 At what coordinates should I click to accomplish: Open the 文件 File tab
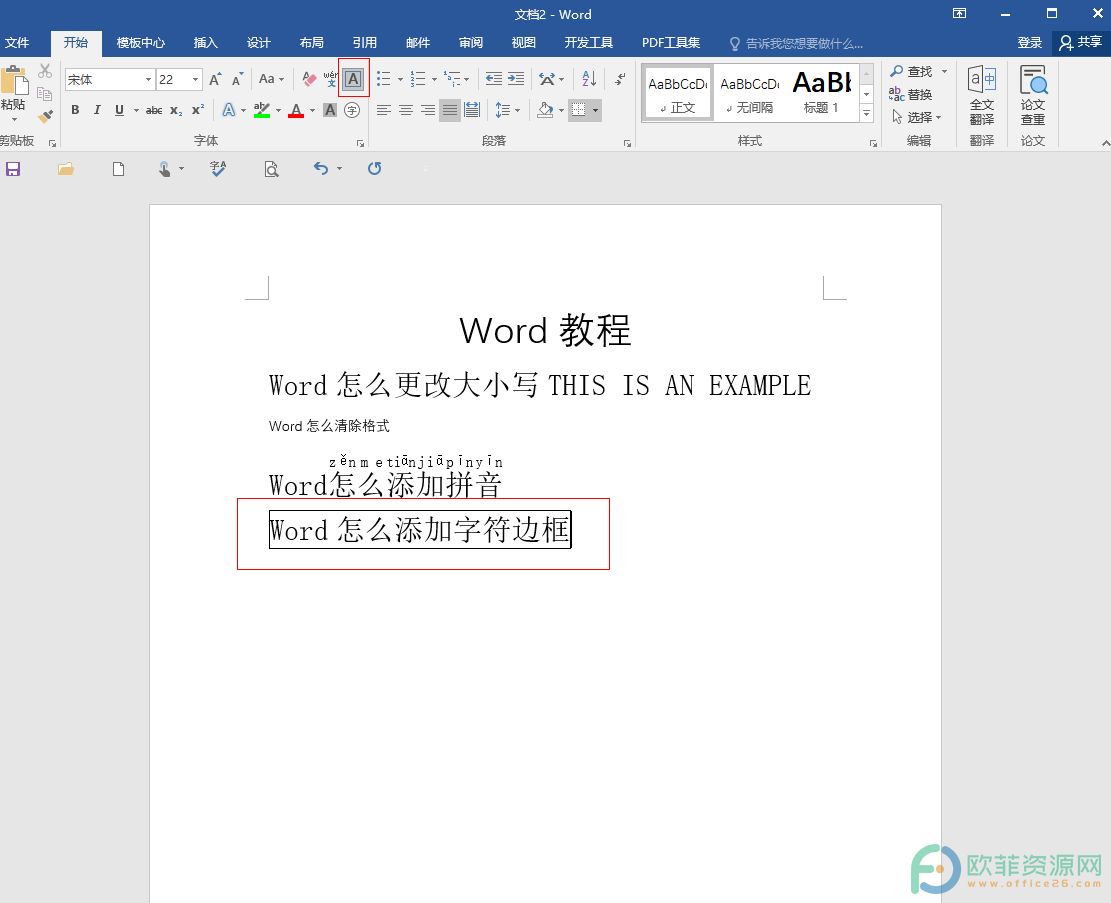click(17, 43)
